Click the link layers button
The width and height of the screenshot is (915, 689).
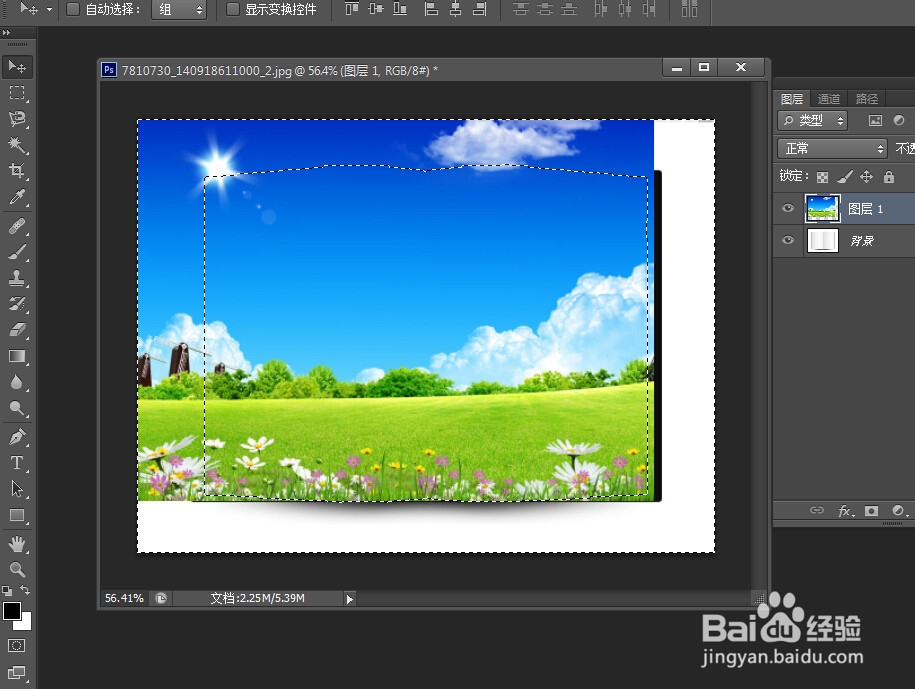[817, 510]
